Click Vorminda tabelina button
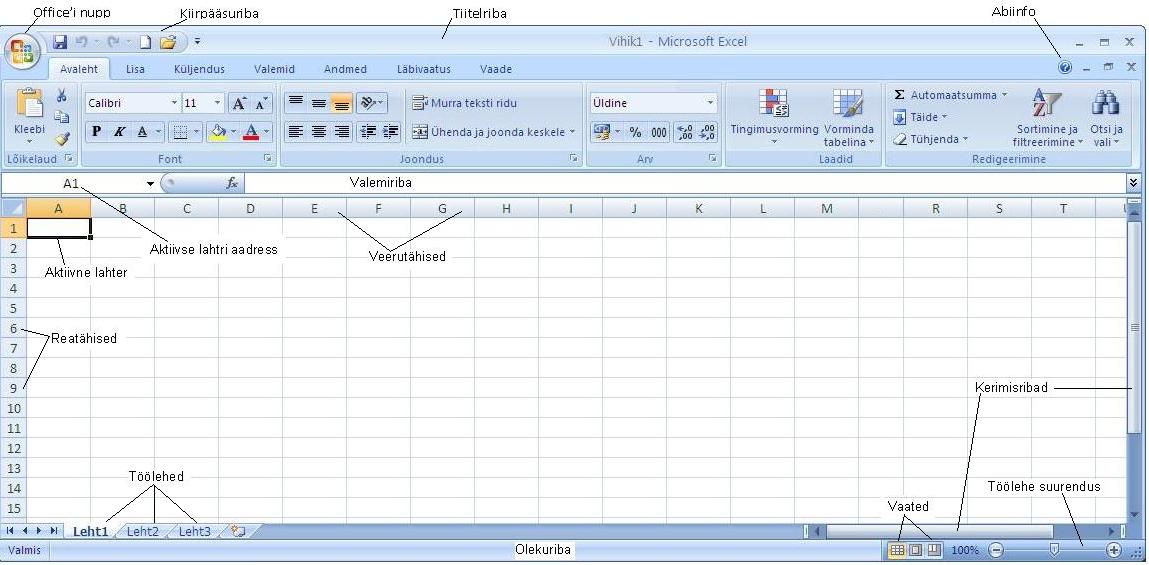Viewport: 1149px width, 565px height. (849, 117)
